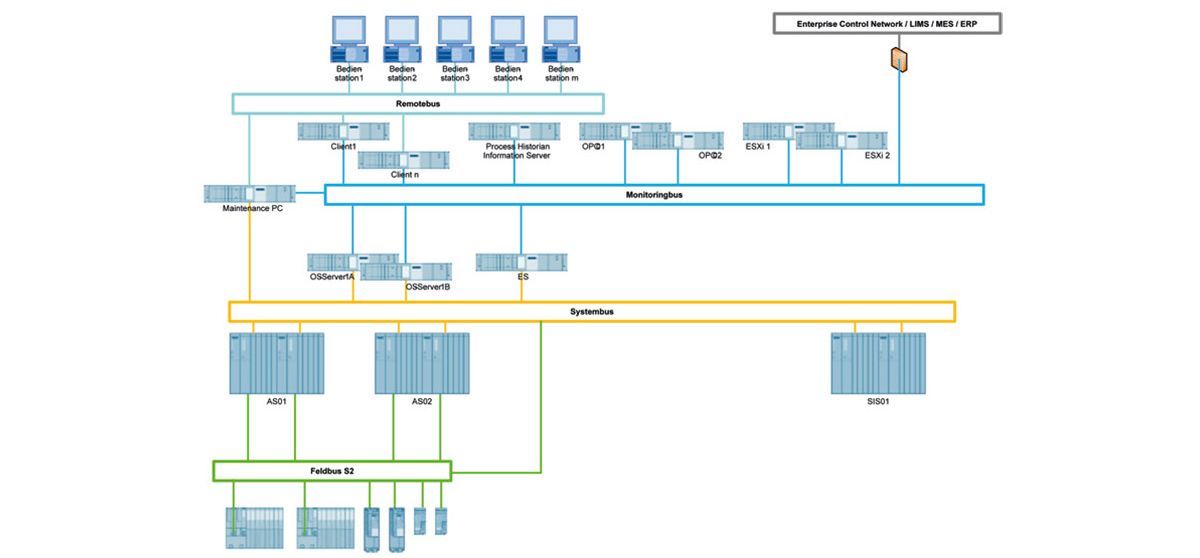Click the AS02 automation station rack
Image resolution: width=1200 pixels, height=558 pixels.
tap(422, 363)
